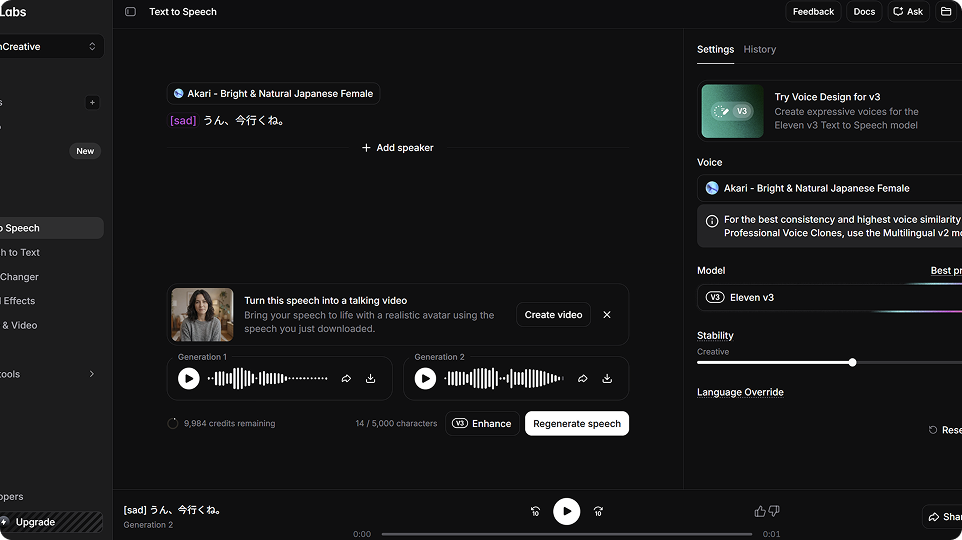Click the Upgrade button
The width and height of the screenshot is (962, 540).
[52, 522]
